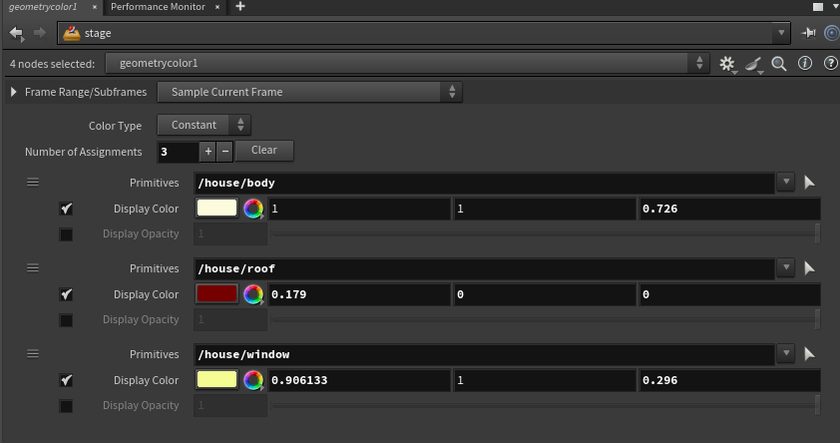Disable Display Color checkbox for /house/body

coord(66,209)
